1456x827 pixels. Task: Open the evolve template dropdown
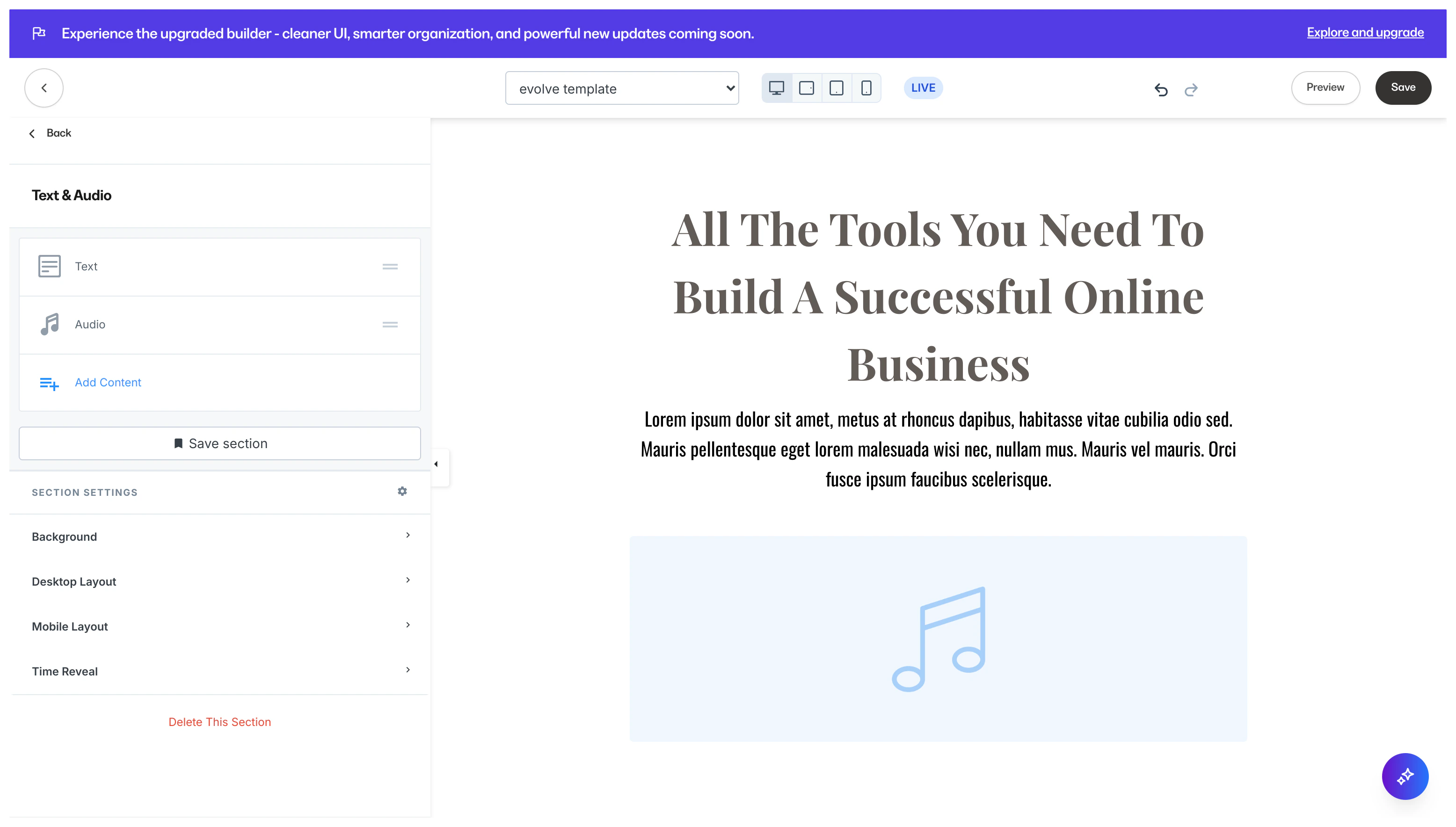(x=621, y=88)
